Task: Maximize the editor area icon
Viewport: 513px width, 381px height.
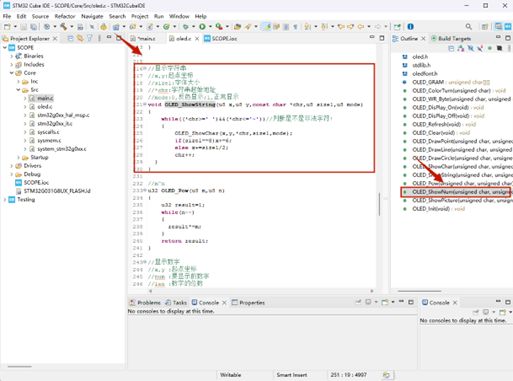Action: (x=382, y=38)
